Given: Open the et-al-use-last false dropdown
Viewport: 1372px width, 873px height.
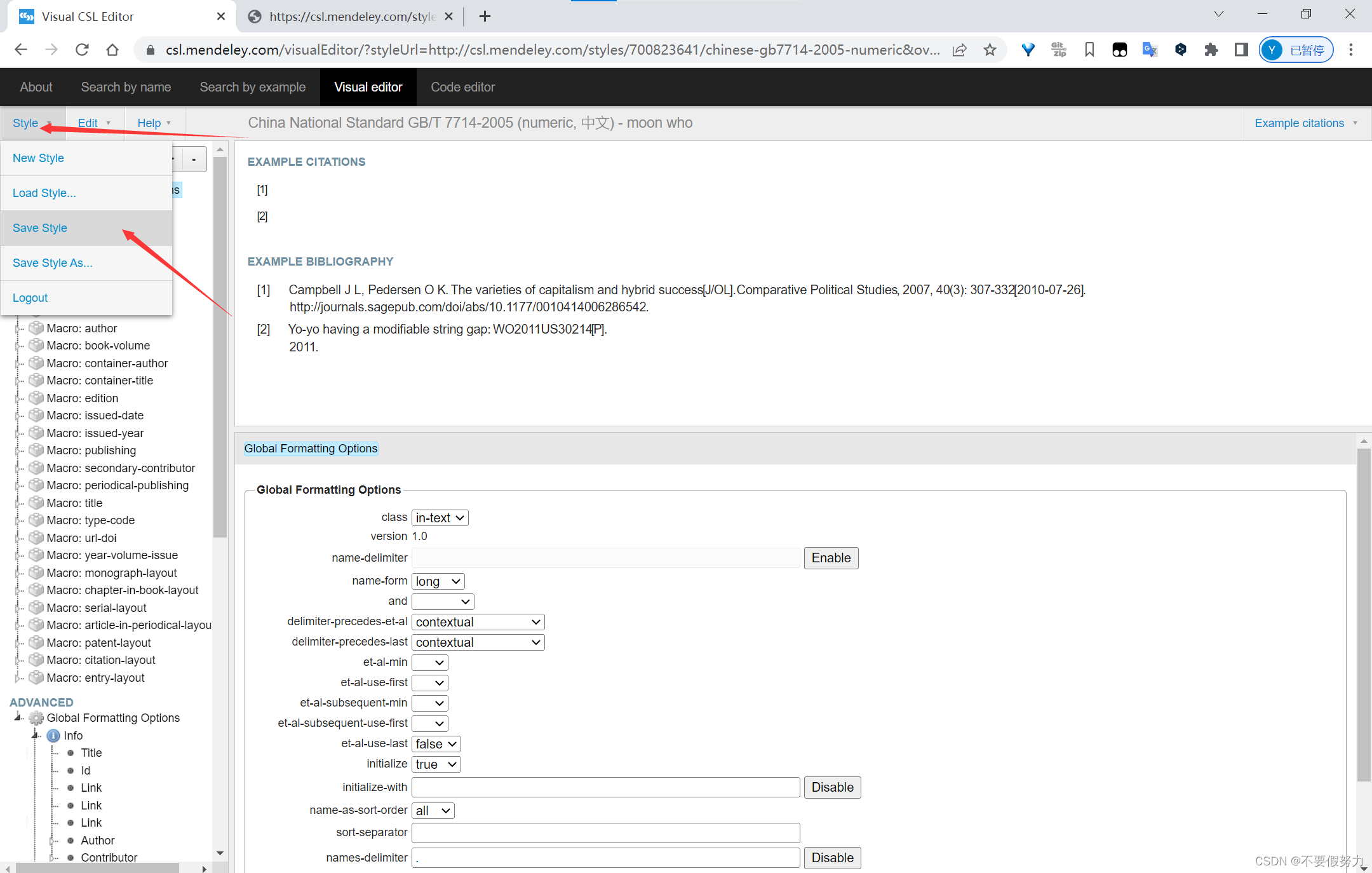Looking at the screenshot, I should coord(436,743).
